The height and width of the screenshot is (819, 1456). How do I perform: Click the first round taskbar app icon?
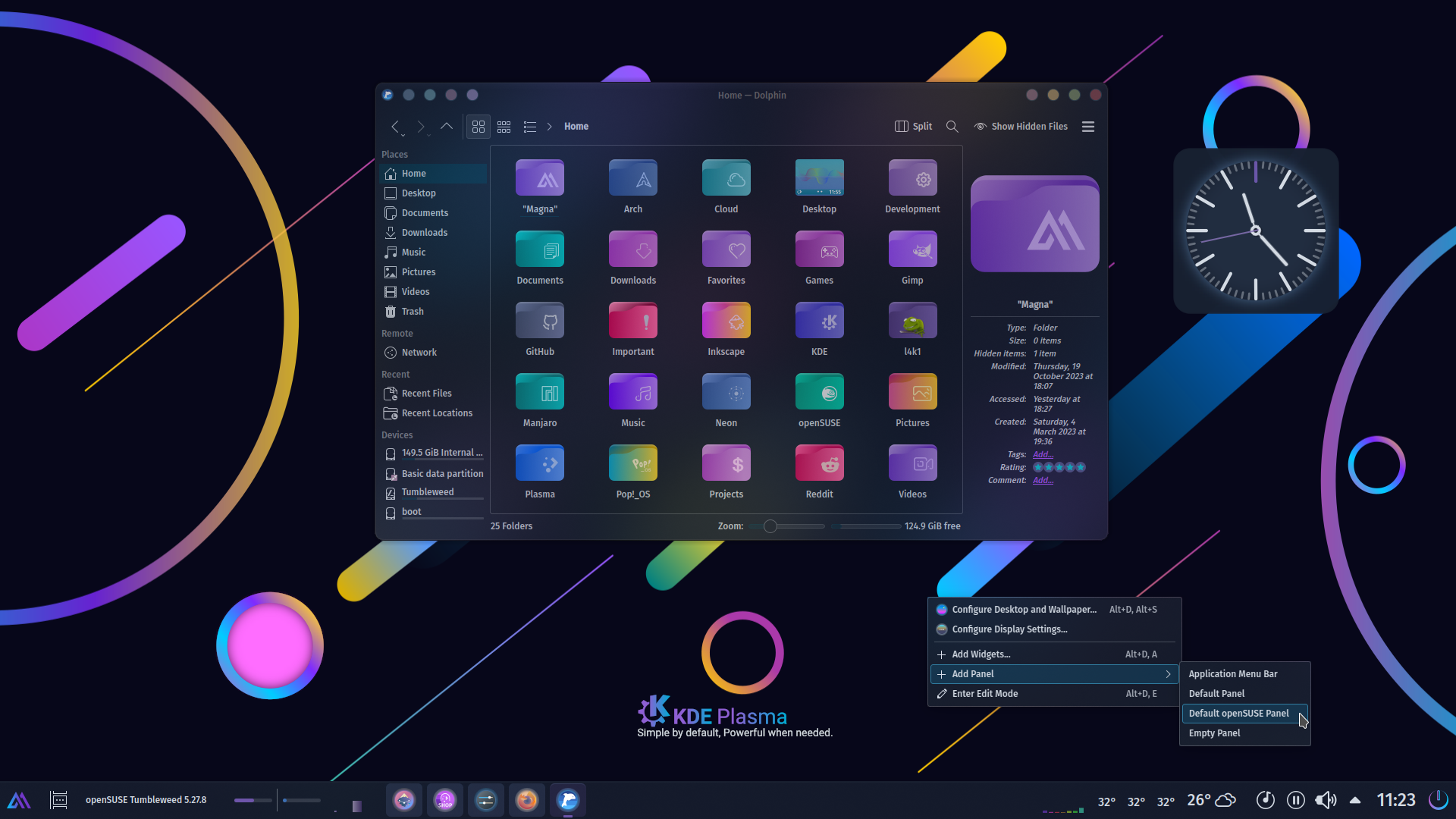tap(404, 800)
